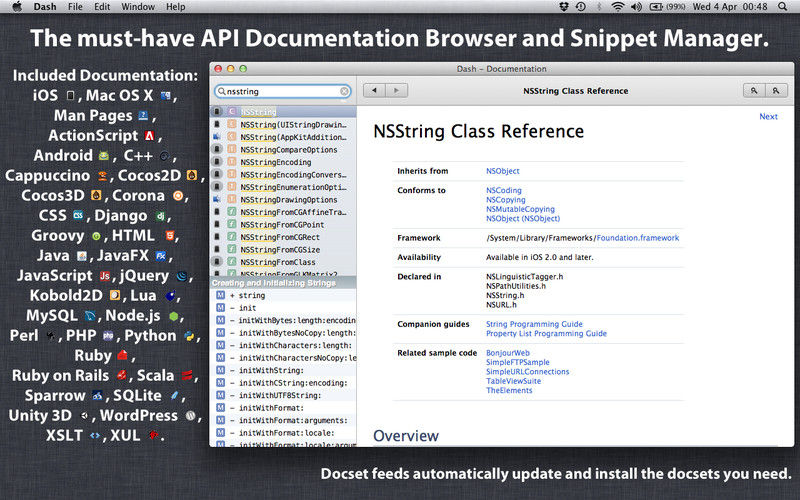The image size is (800, 500).
Task: Open the Help menu
Action: pyautogui.click(x=176, y=7)
